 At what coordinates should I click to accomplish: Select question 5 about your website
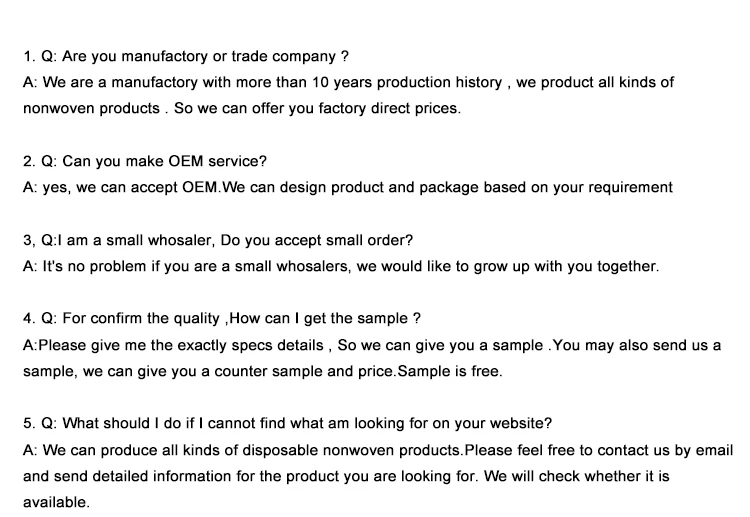pos(287,423)
